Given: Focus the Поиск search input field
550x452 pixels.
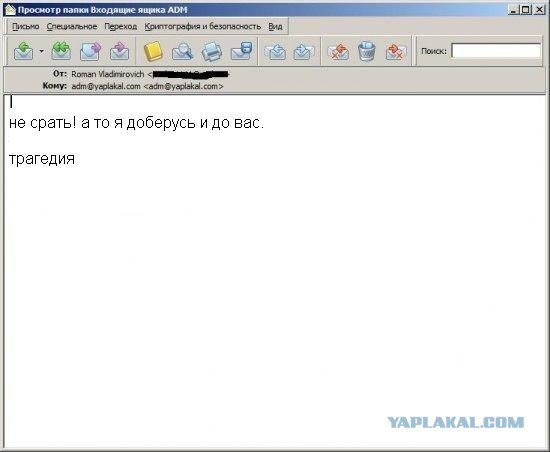Looking at the screenshot, I should [496, 51].
